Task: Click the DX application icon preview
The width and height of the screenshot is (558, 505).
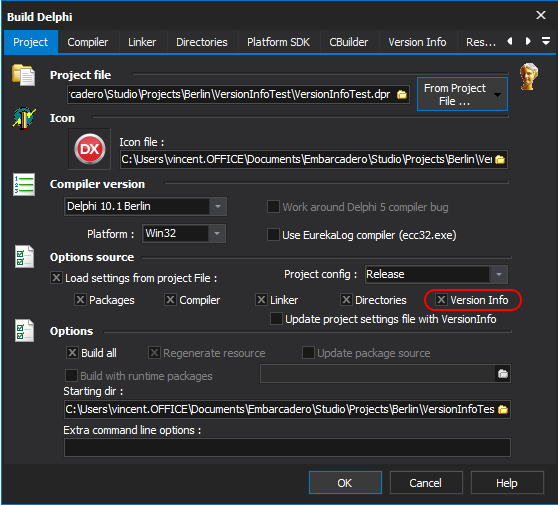Action: (89, 148)
